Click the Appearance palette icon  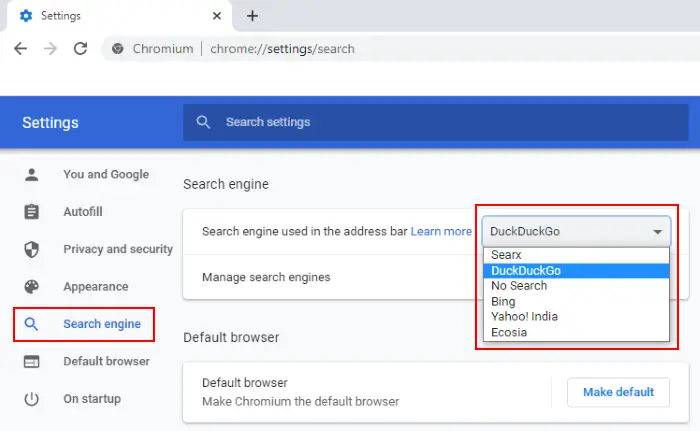point(31,287)
